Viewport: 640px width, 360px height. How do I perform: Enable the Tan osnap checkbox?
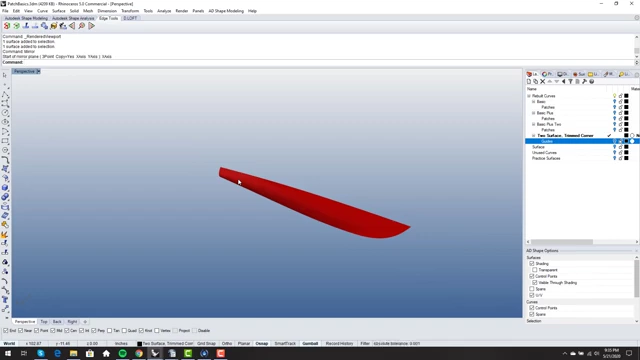tap(109, 331)
